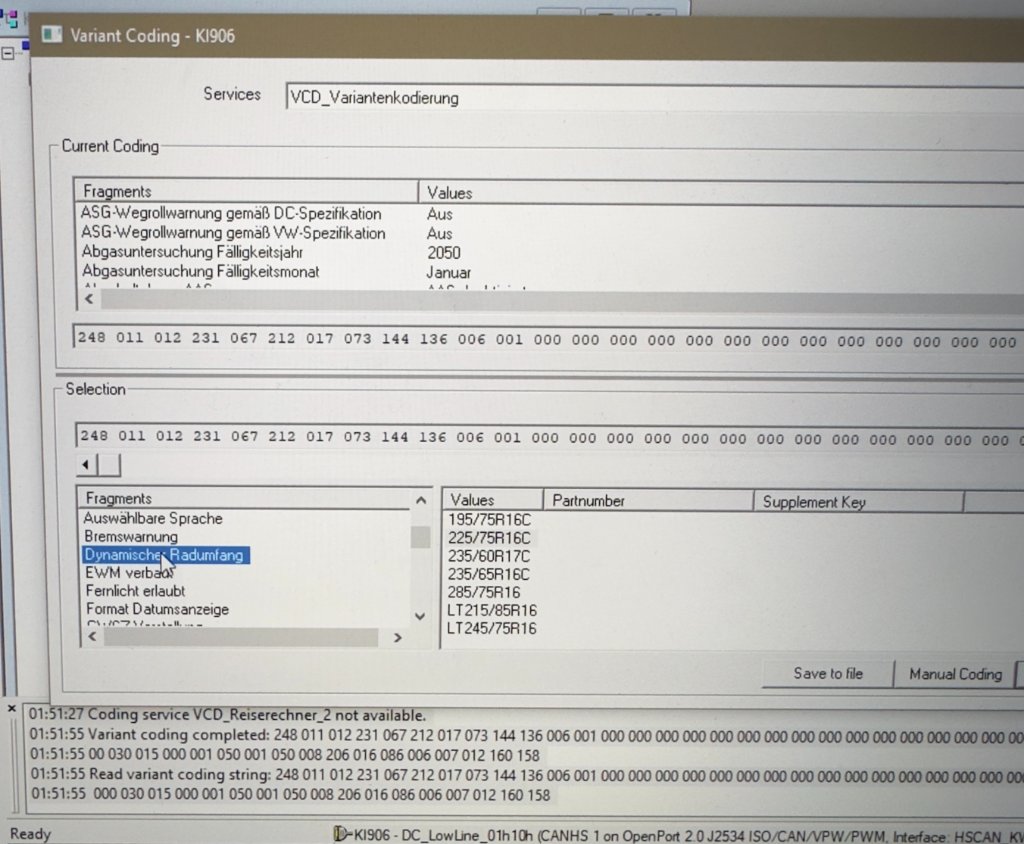Select the Bremswarnung fragment
1024x844 pixels.
tap(131, 537)
